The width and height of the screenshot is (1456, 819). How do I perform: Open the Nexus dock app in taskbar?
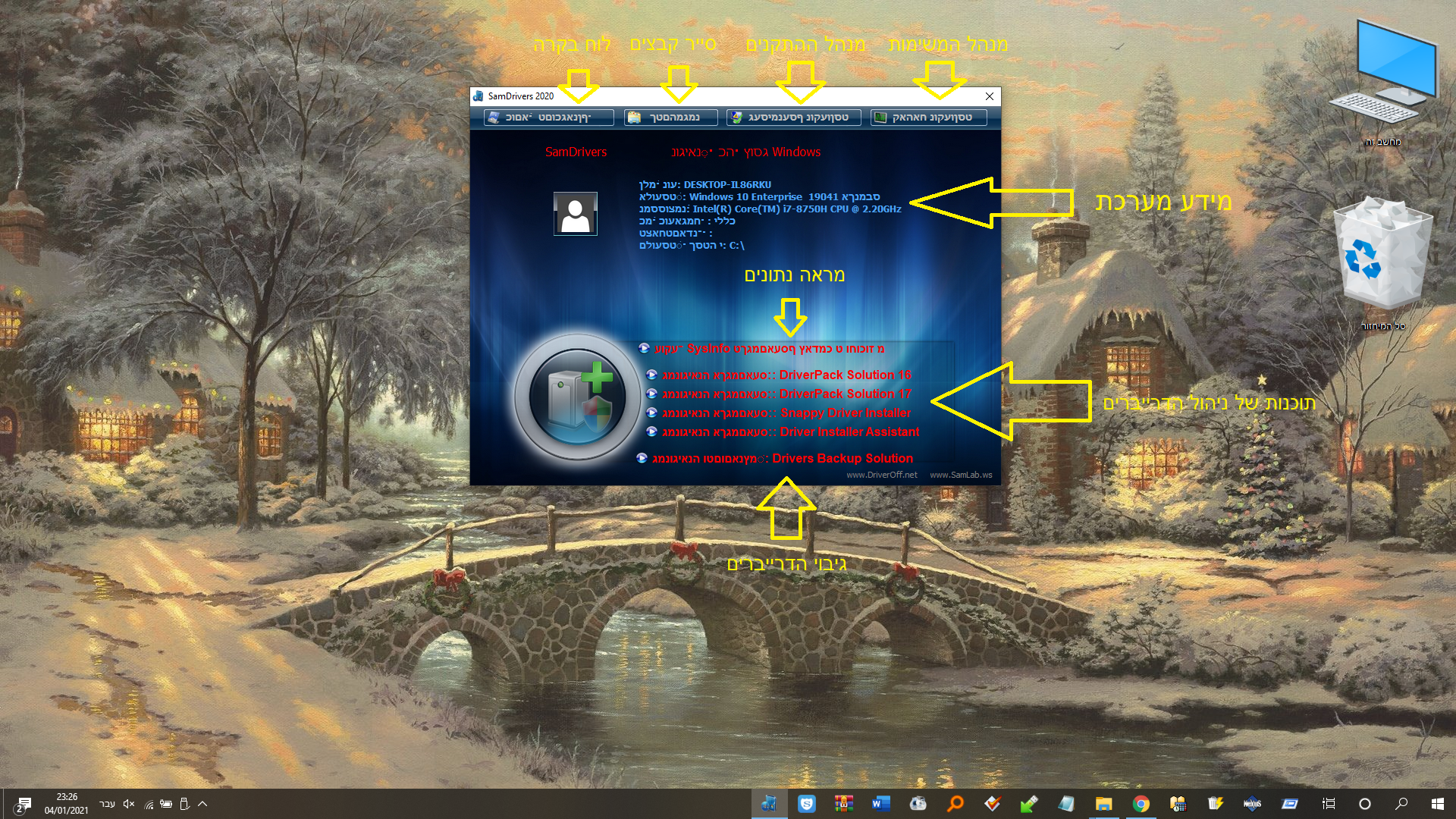[x=1253, y=804]
